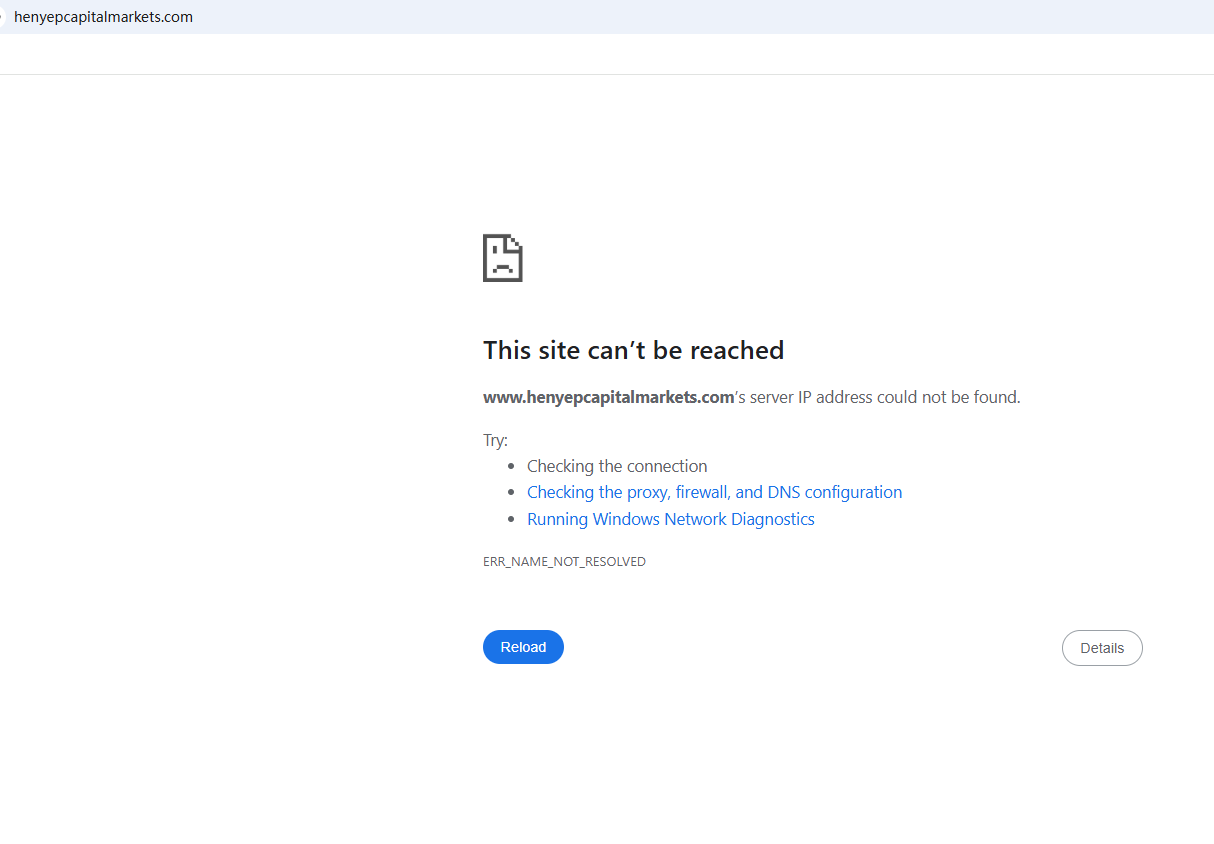Run Windows Network Diagnostics link

pyautogui.click(x=671, y=519)
